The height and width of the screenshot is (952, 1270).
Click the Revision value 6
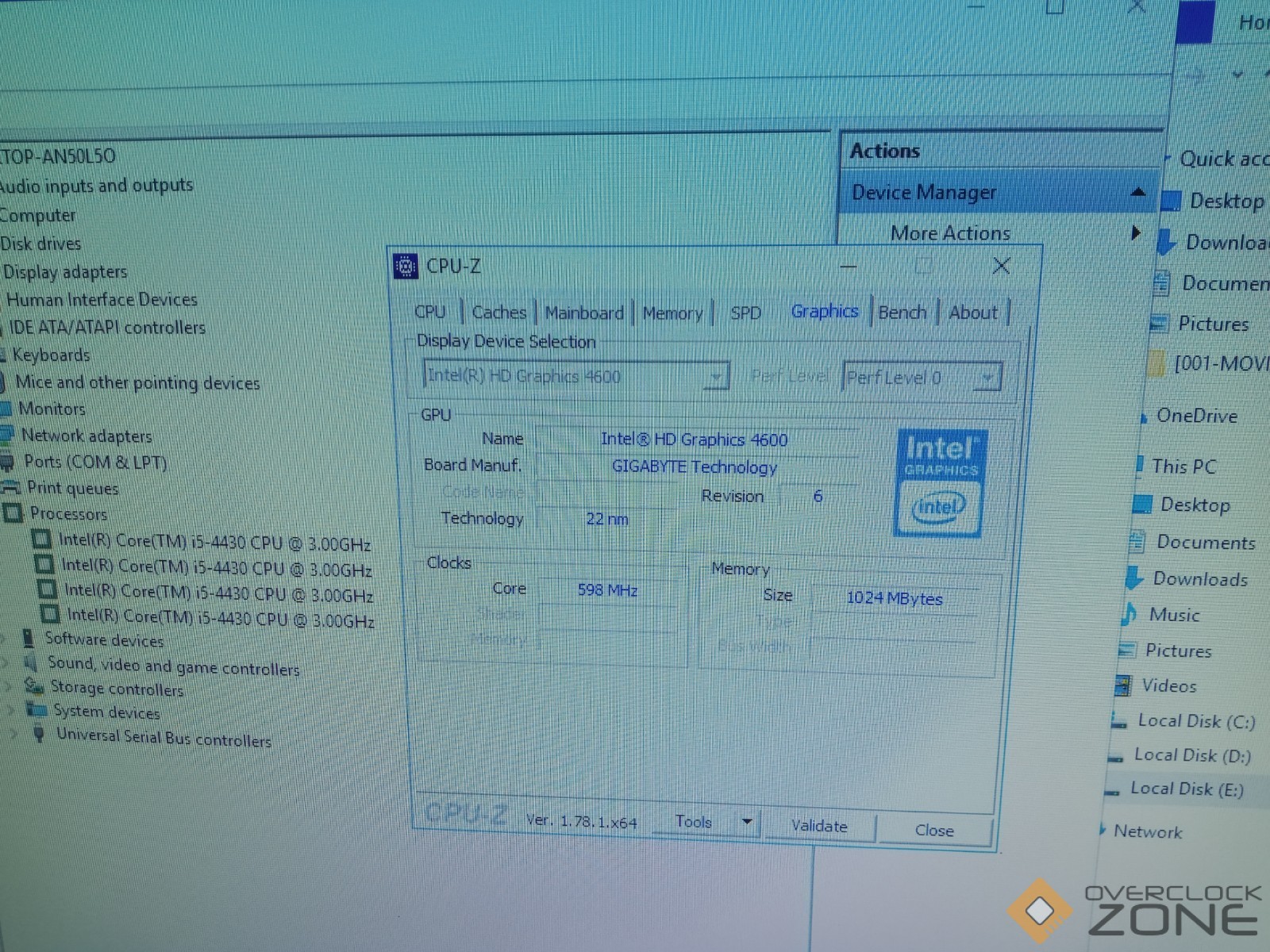coord(818,497)
